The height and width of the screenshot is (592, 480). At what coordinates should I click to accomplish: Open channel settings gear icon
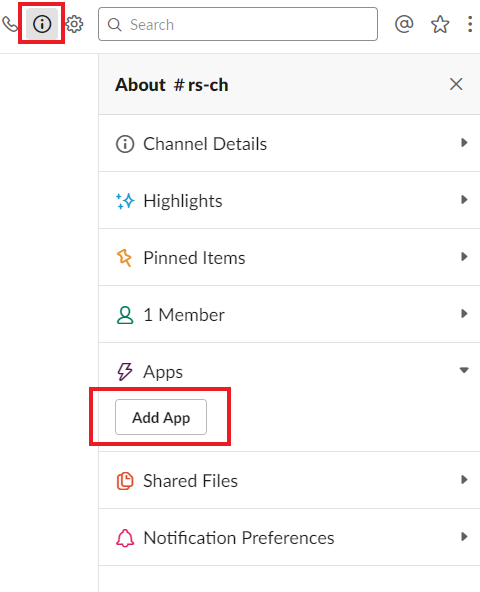click(x=74, y=24)
